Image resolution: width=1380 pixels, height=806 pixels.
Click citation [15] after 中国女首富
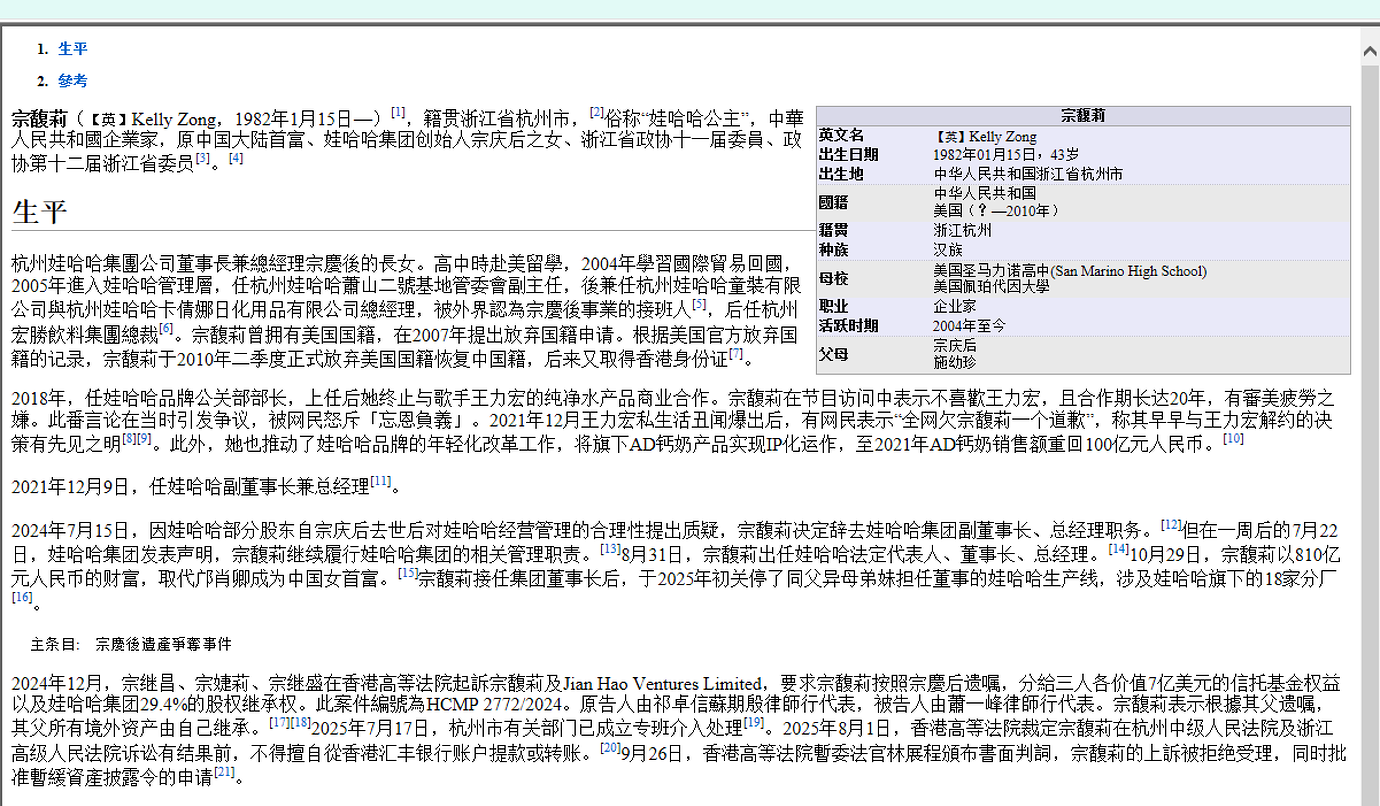click(407, 571)
